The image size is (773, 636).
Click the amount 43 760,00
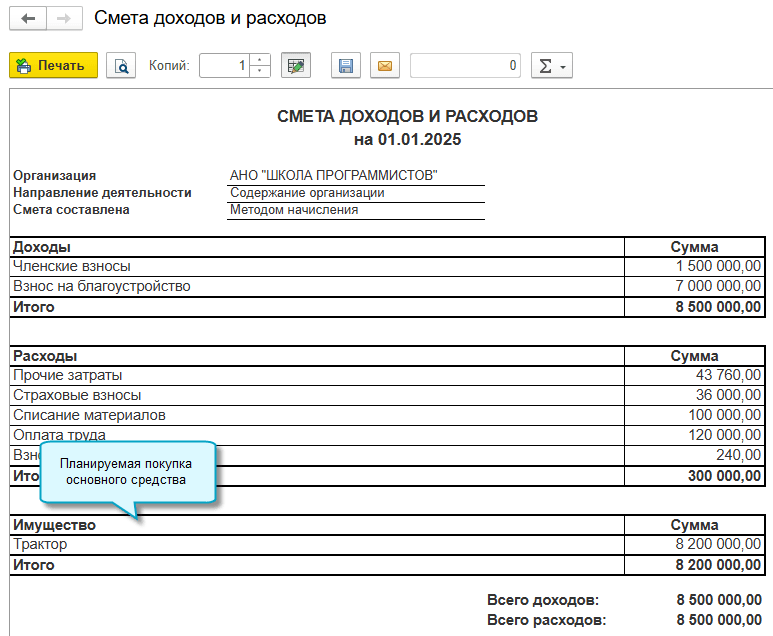tap(728, 375)
